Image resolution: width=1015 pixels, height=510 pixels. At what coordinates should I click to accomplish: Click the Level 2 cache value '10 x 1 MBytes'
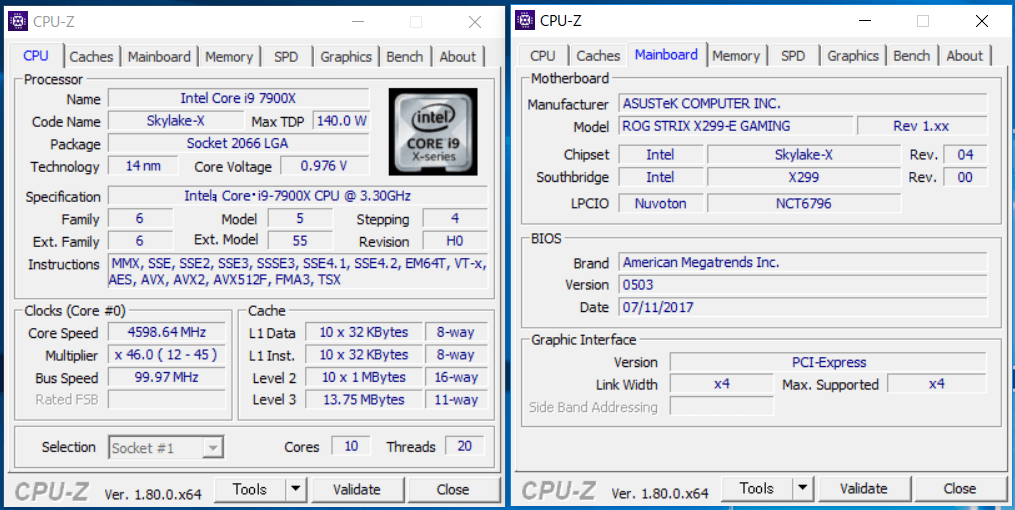tap(364, 377)
